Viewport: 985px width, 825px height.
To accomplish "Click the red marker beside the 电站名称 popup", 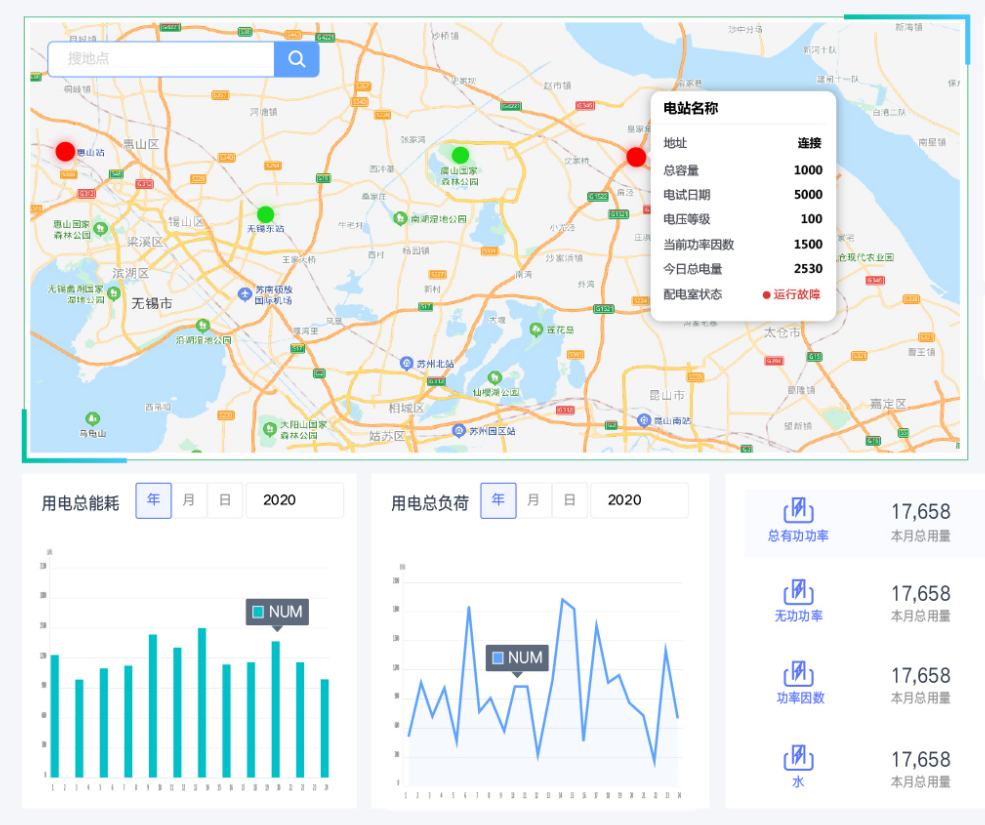I will (636, 156).
